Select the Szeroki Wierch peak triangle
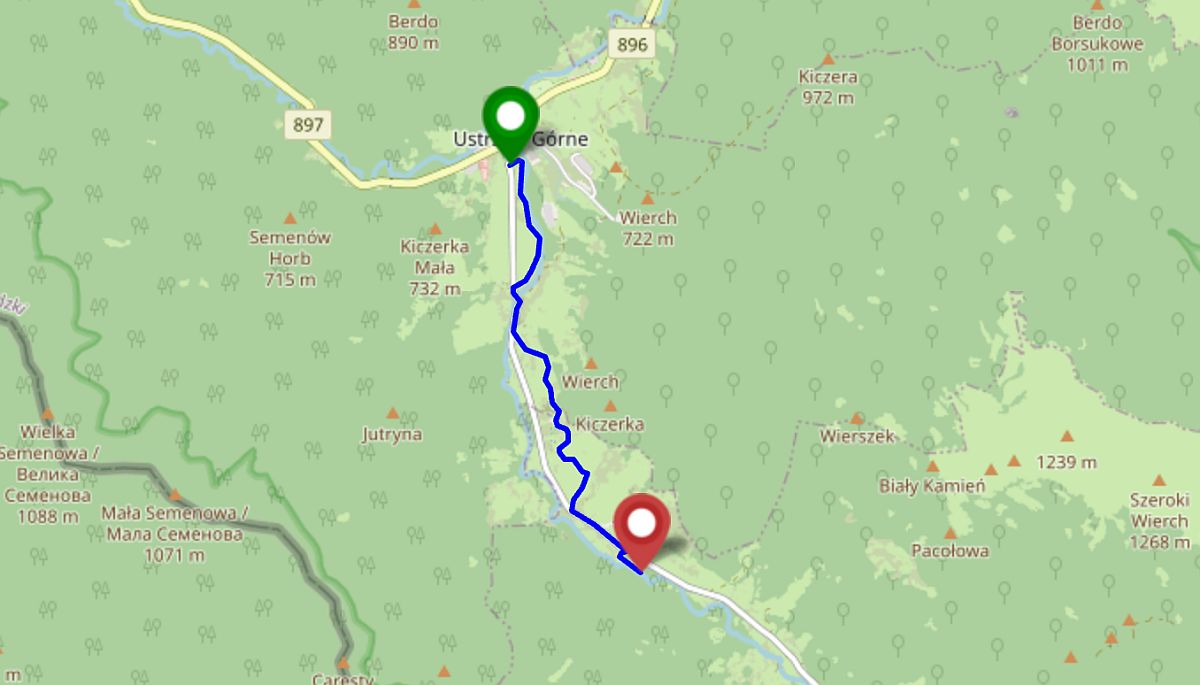 click(1159, 480)
